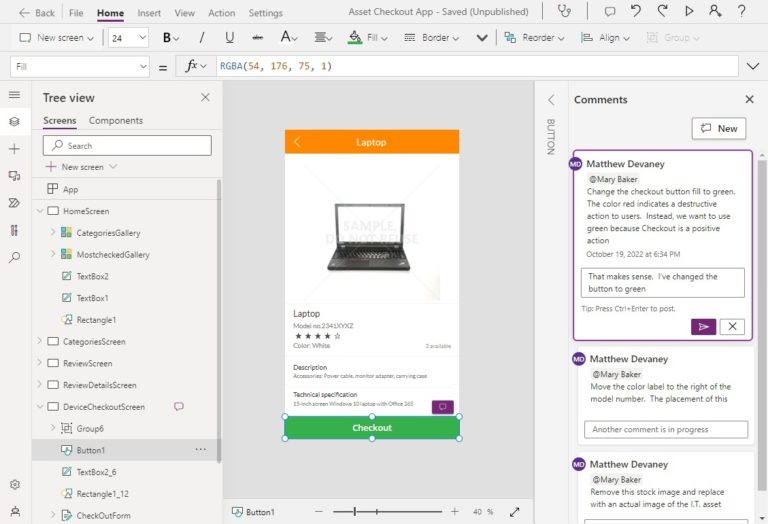Expand the formula bar
The width and height of the screenshot is (768, 524).
(752, 66)
